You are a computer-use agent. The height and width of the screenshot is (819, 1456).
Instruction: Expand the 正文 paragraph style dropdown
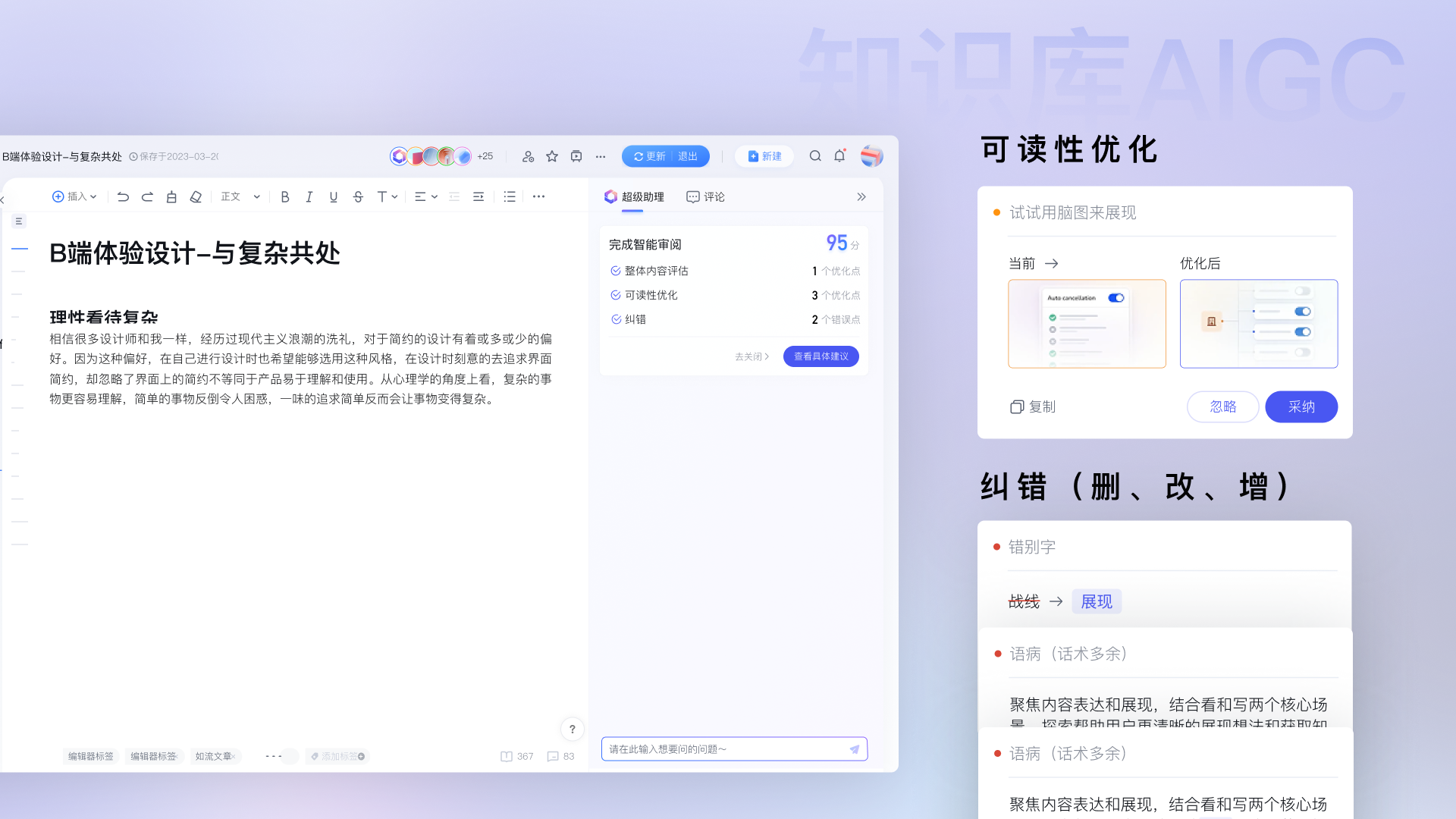240,197
